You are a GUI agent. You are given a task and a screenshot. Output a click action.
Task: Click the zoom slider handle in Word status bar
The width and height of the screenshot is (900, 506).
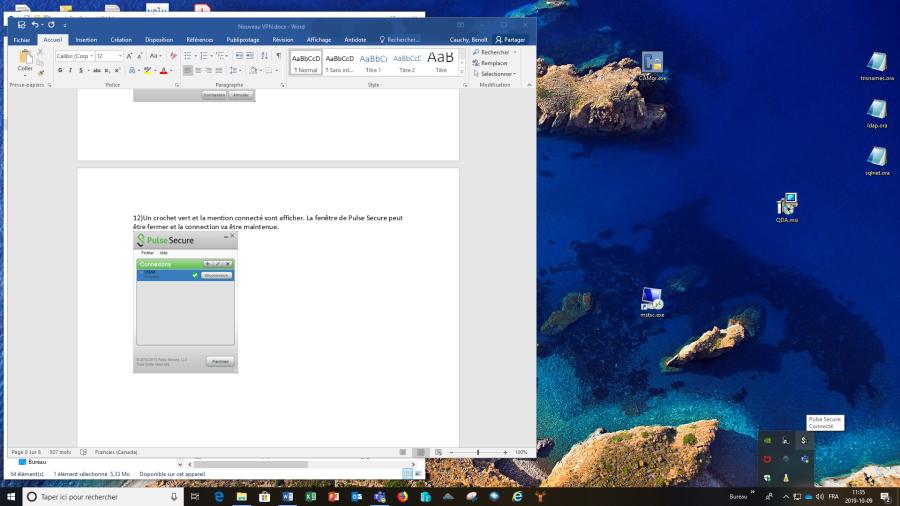coord(478,452)
